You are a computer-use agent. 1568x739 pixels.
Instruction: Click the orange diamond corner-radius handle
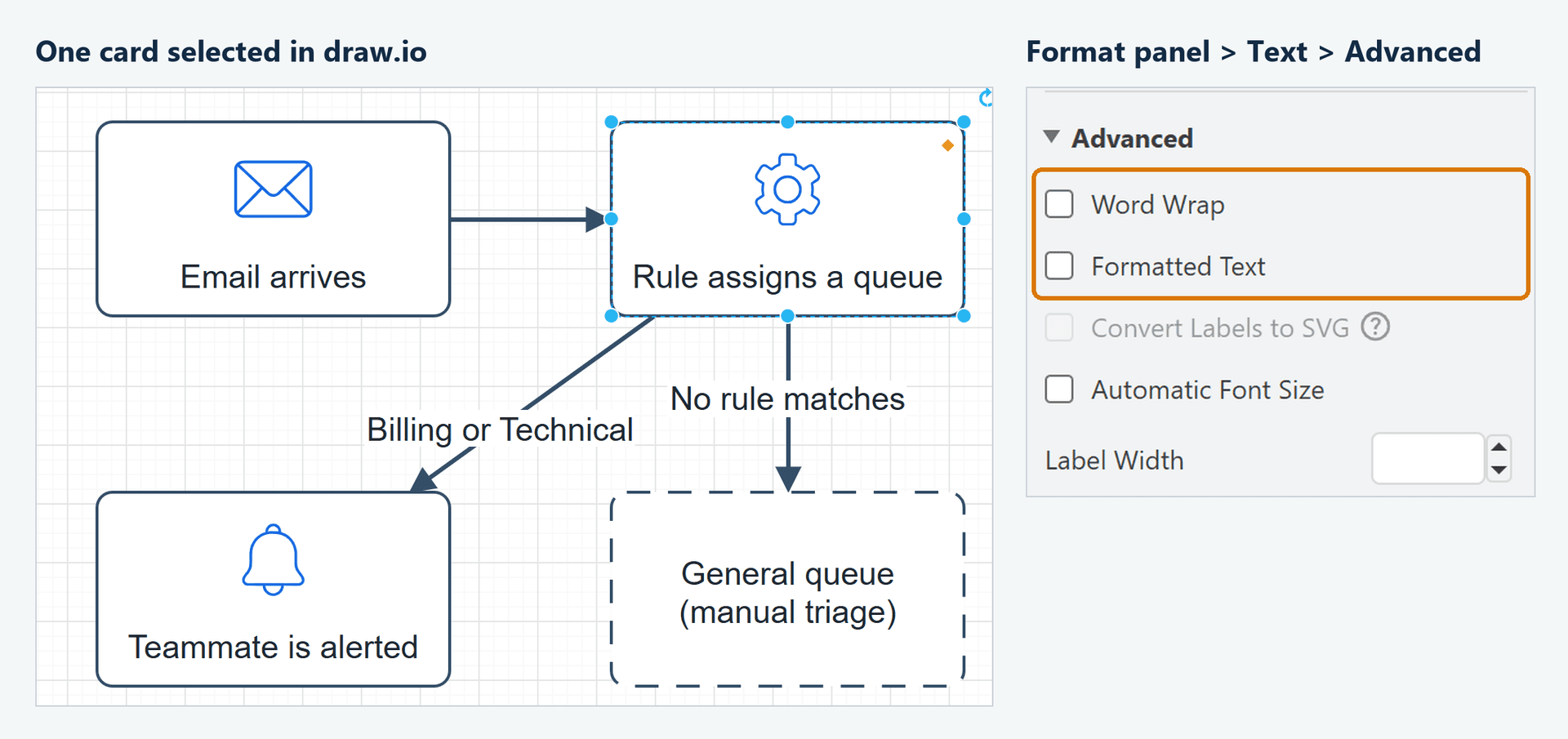tap(947, 145)
